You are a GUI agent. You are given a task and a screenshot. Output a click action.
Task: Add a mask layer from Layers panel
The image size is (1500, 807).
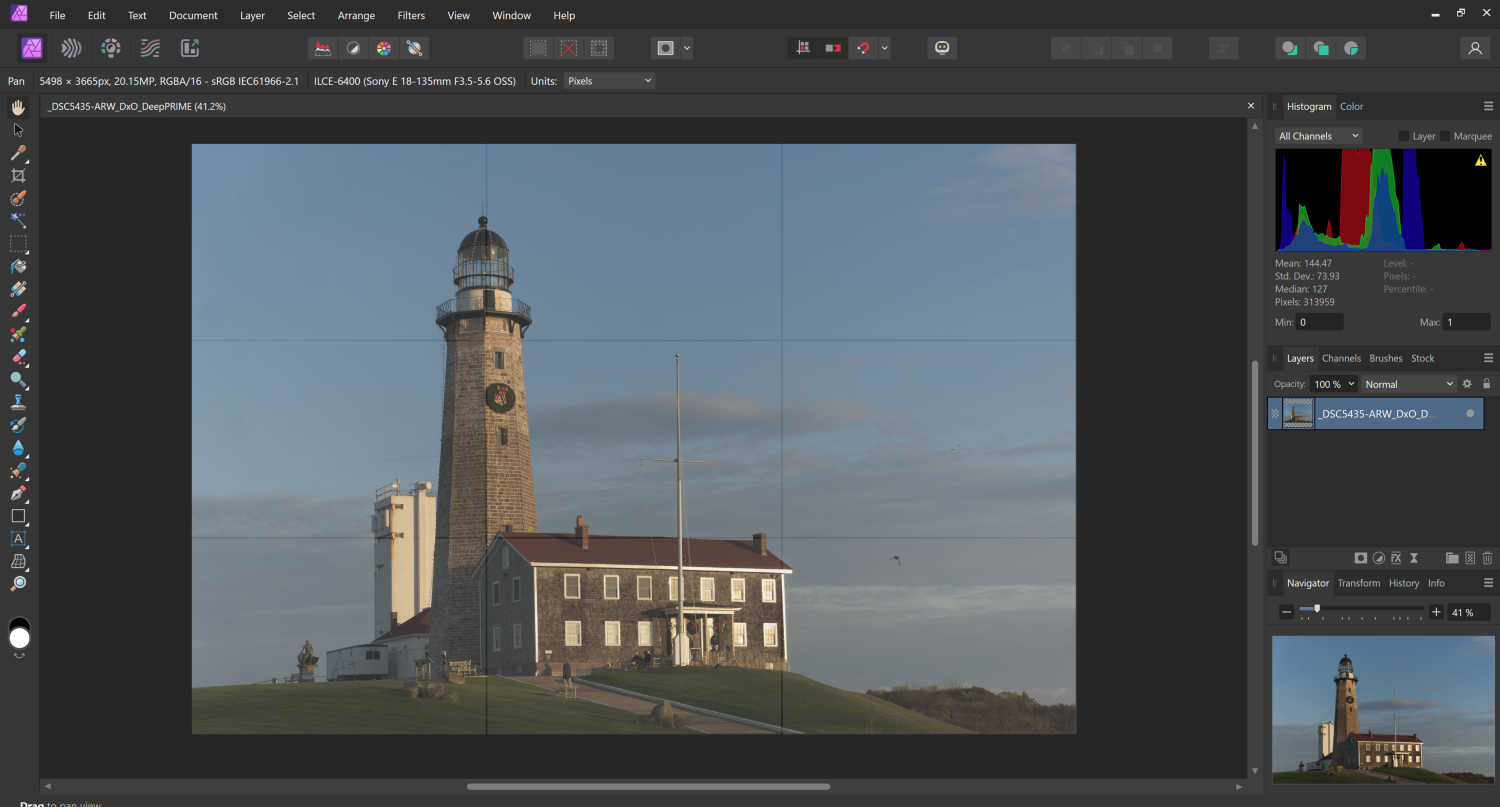[1361, 558]
